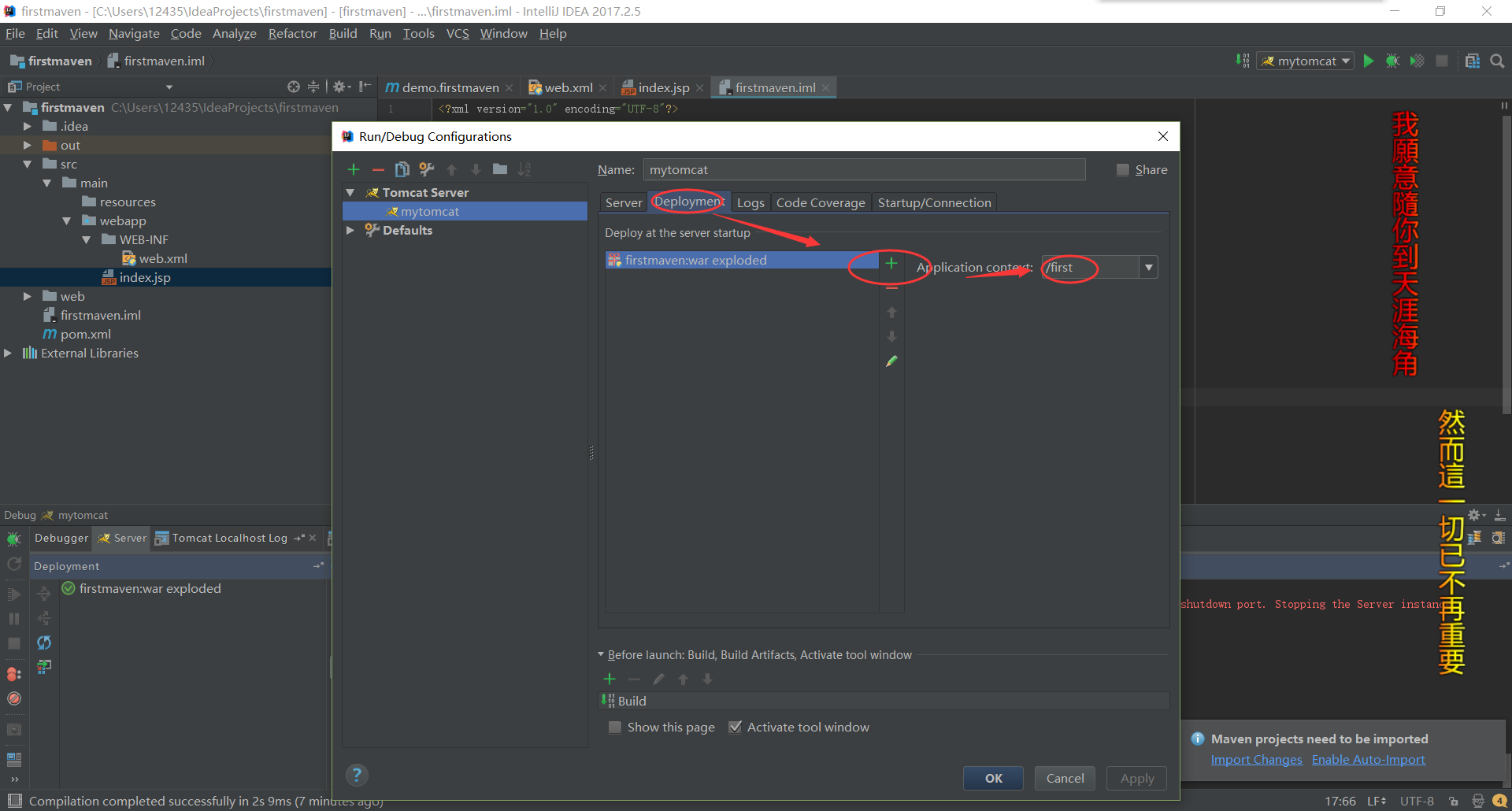
Task: Select mytomcat configuration in tree
Action: tap(465, 211)
